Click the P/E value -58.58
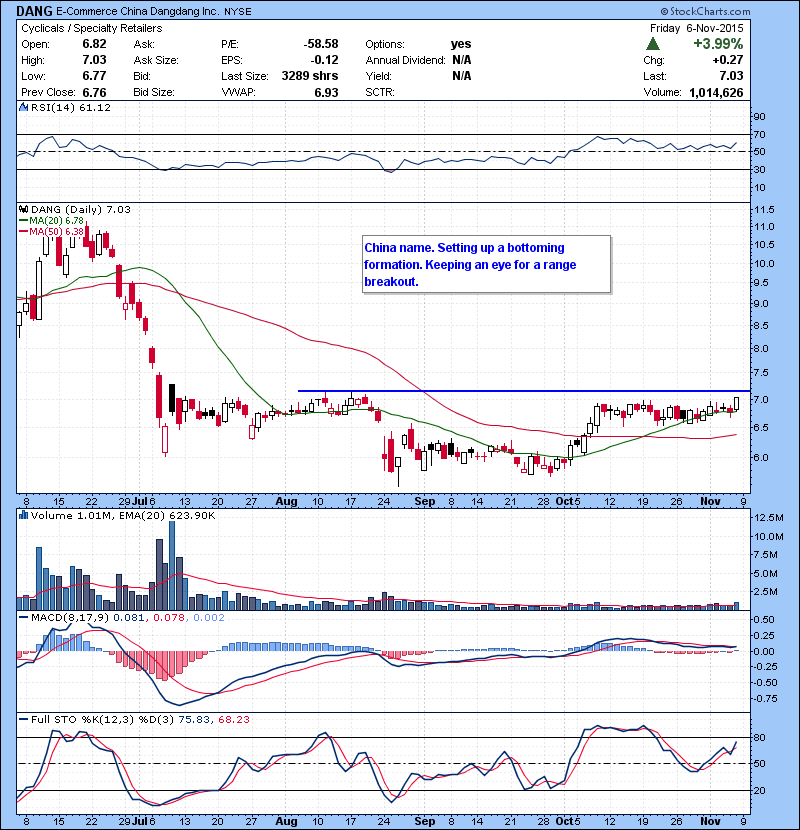Image resolution: width=800 pixels, height=830 pixels. (x=321, y=44)
